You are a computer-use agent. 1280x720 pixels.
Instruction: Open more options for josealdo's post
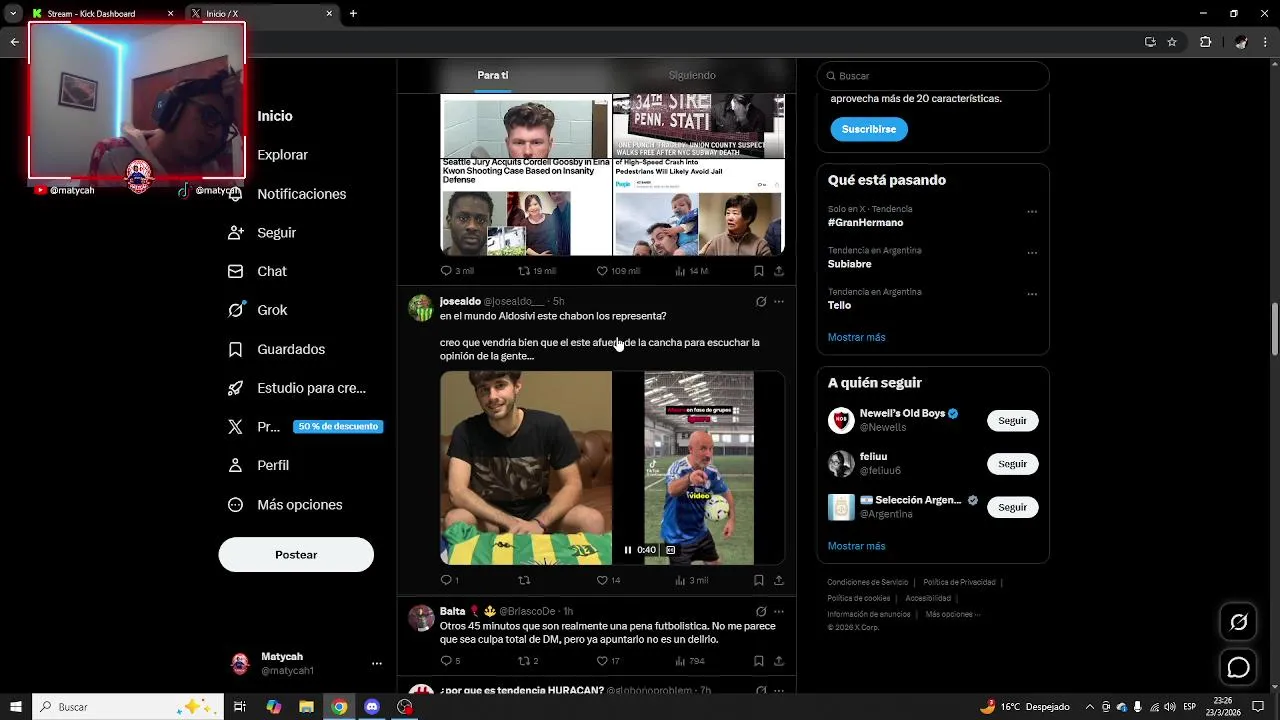779,301
